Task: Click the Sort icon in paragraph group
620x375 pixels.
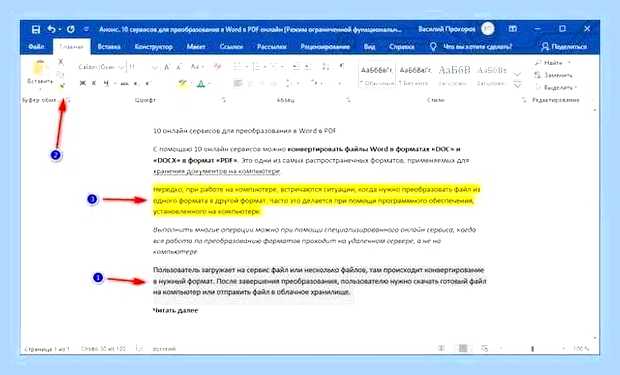Action: coord(325,66)
